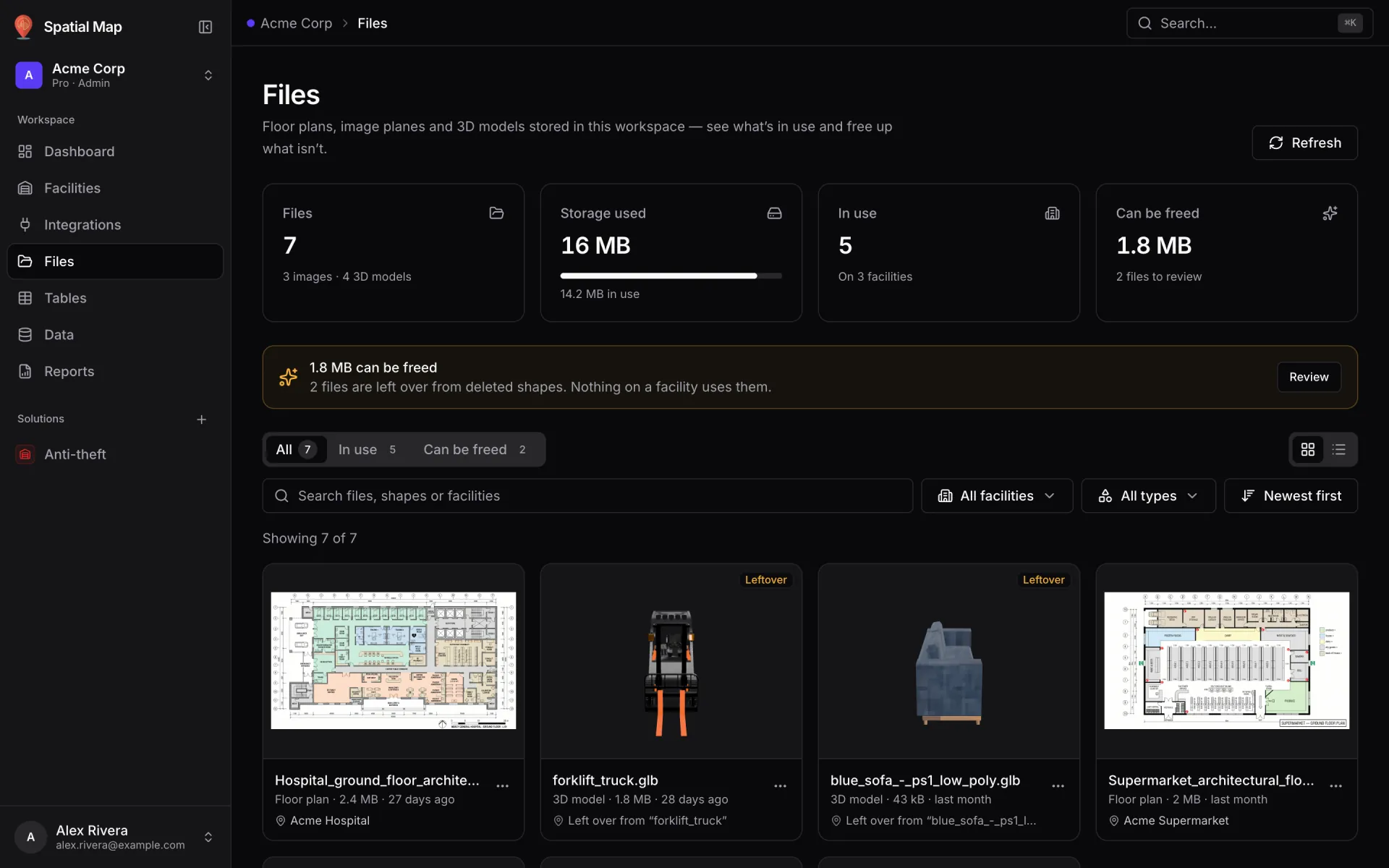Click the sparkle icon in the banner
This screenshot has height=868, width=1389.
pyautogui.click(x=288, y=377)
